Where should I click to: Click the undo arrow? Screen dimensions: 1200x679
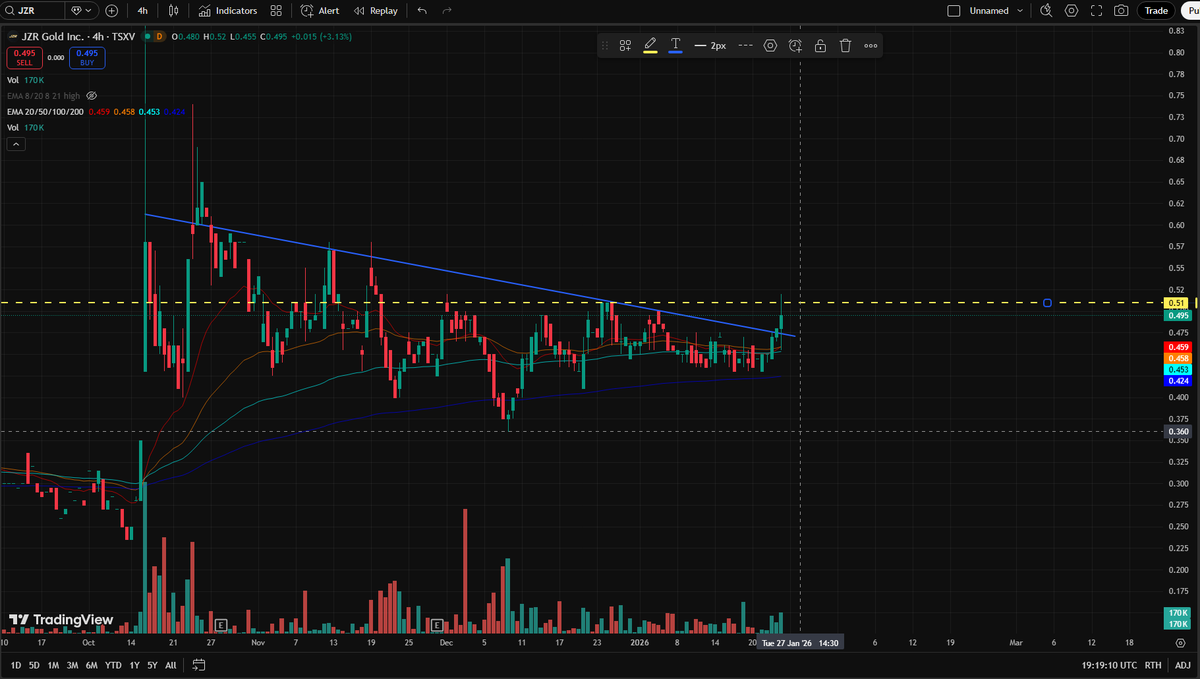(x=422, y=10)
